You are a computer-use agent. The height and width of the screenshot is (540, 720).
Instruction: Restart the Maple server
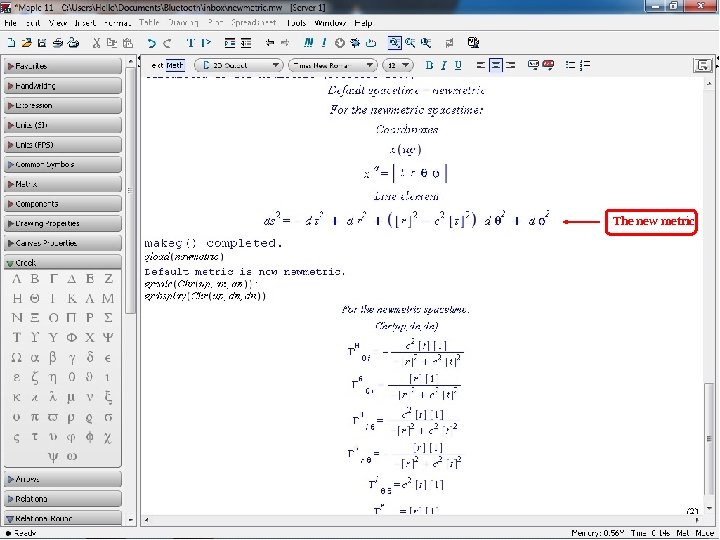tap(371, 43)
